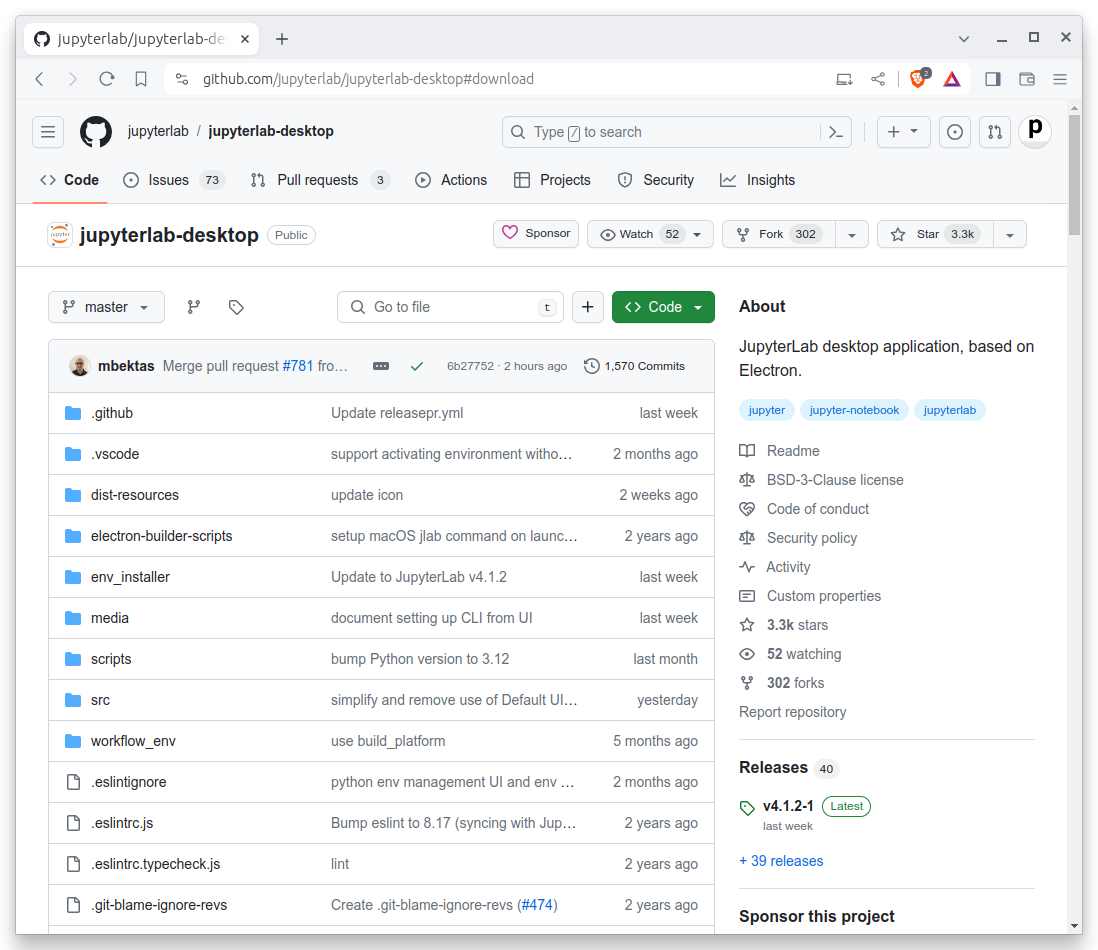This screenshot has width=1098, height=950.
Task: Open Brave Shields icon
Action: click(918, 78)
